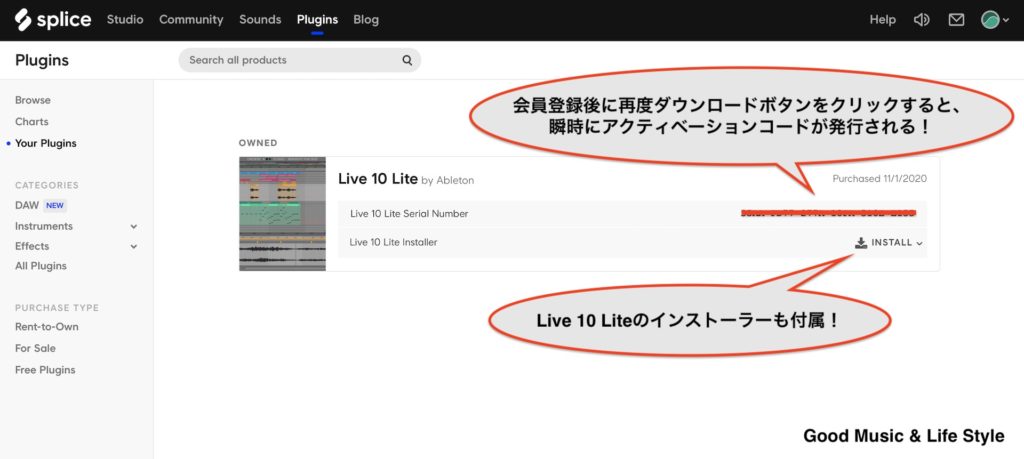
Task: Filter by Rent-to-Own purchase type
Action: click(x=46, y=326)
